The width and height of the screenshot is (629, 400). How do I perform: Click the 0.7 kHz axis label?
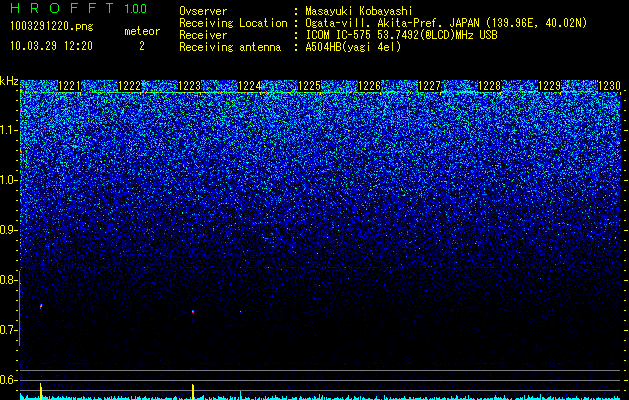pyautogui.click(x=8, y=330)
